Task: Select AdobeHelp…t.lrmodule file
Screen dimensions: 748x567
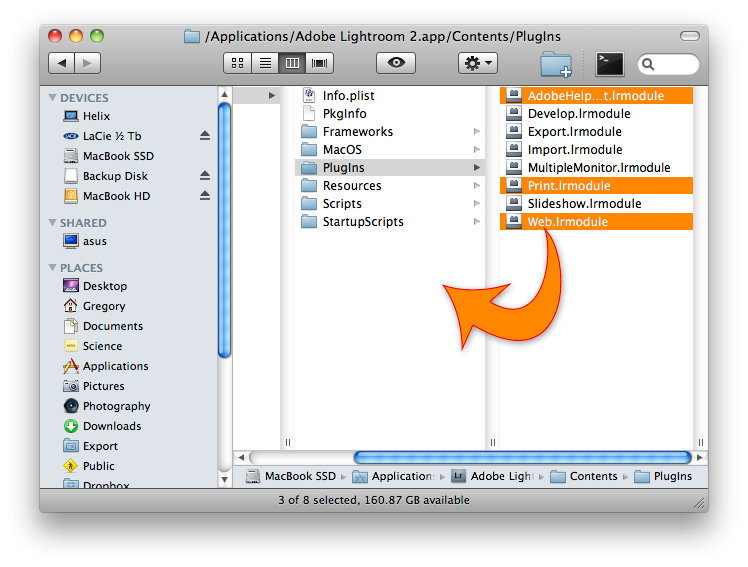Action: [596, 95]
